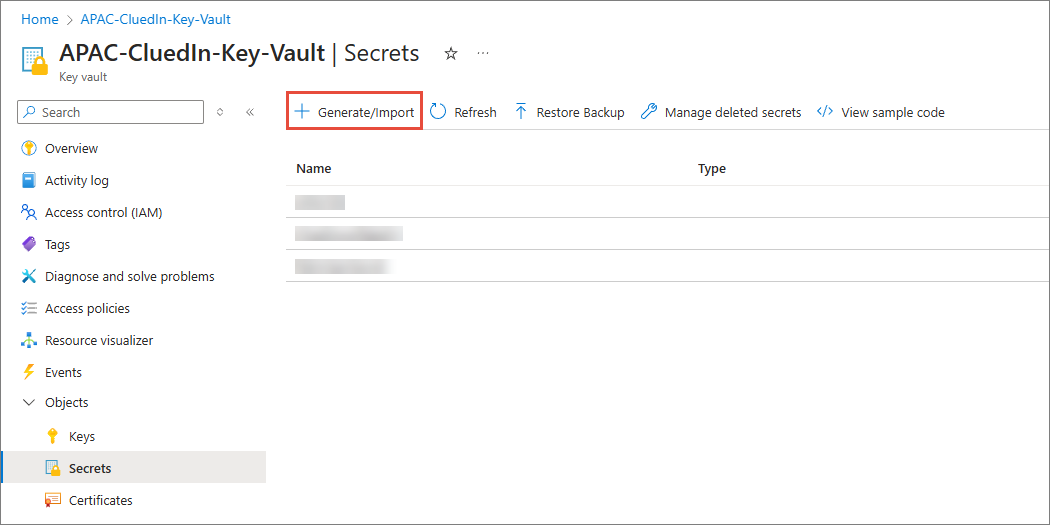Click the Generate/Import button label
The image size is (1050, 525).
pyautogui.click(x=366, y=112)
